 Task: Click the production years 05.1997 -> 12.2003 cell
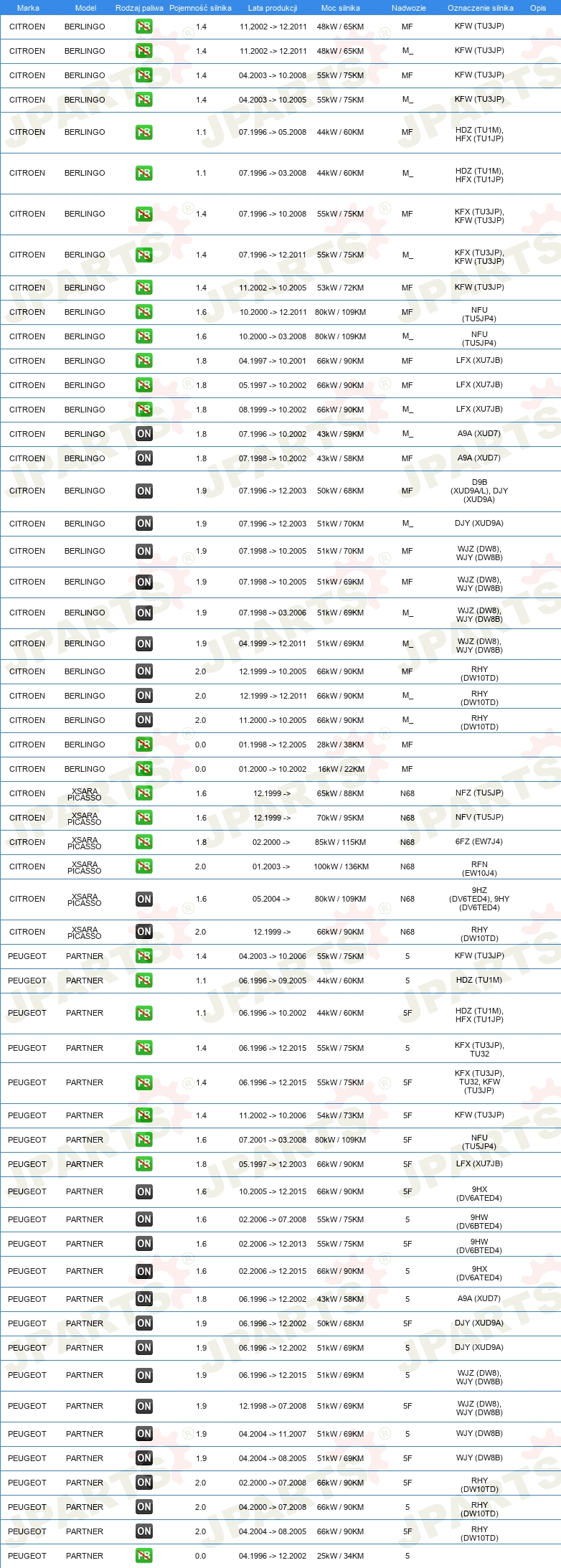pyautogui.click(x=273, y=1164)
